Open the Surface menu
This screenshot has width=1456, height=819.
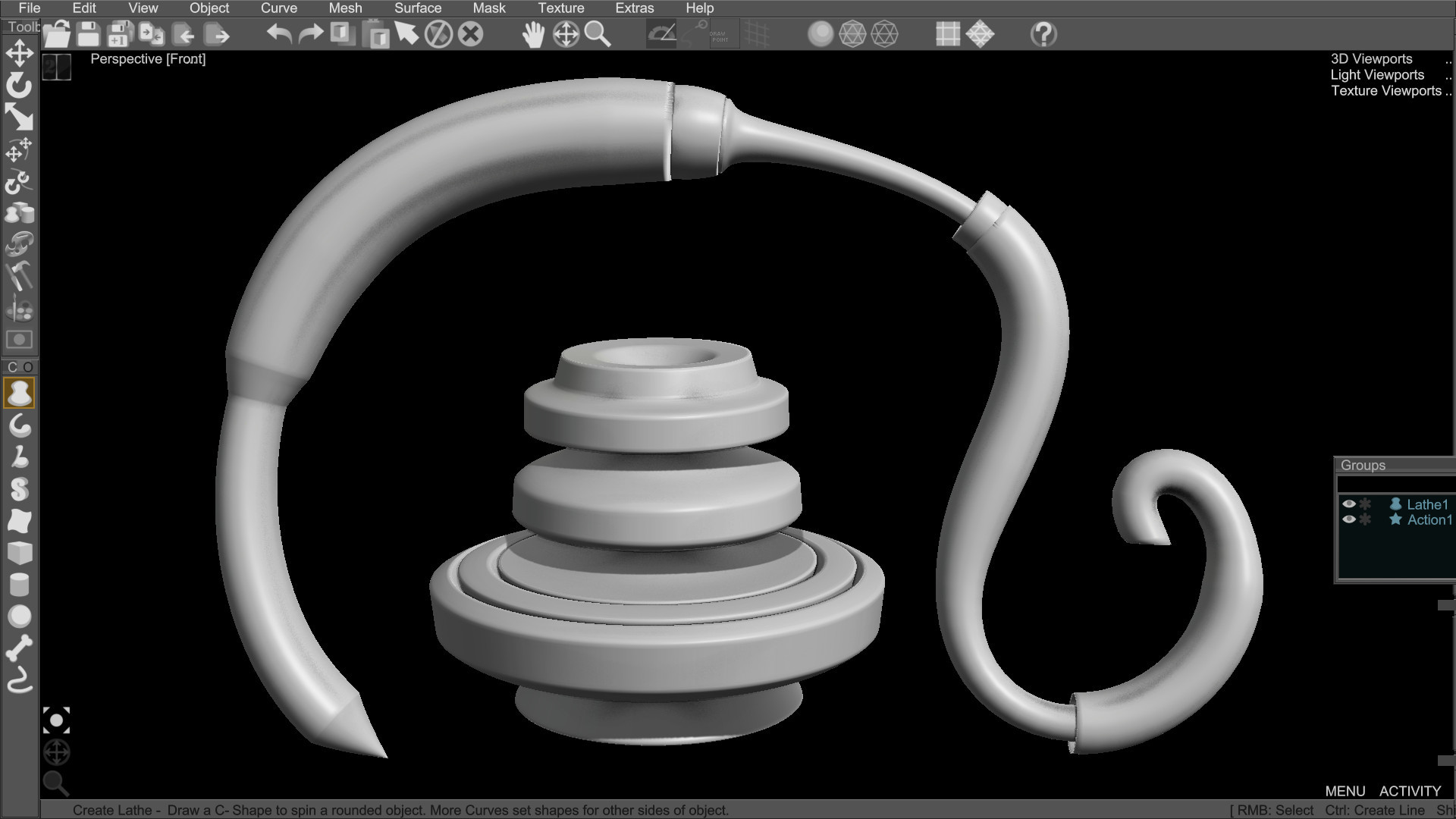pos(416,8)
